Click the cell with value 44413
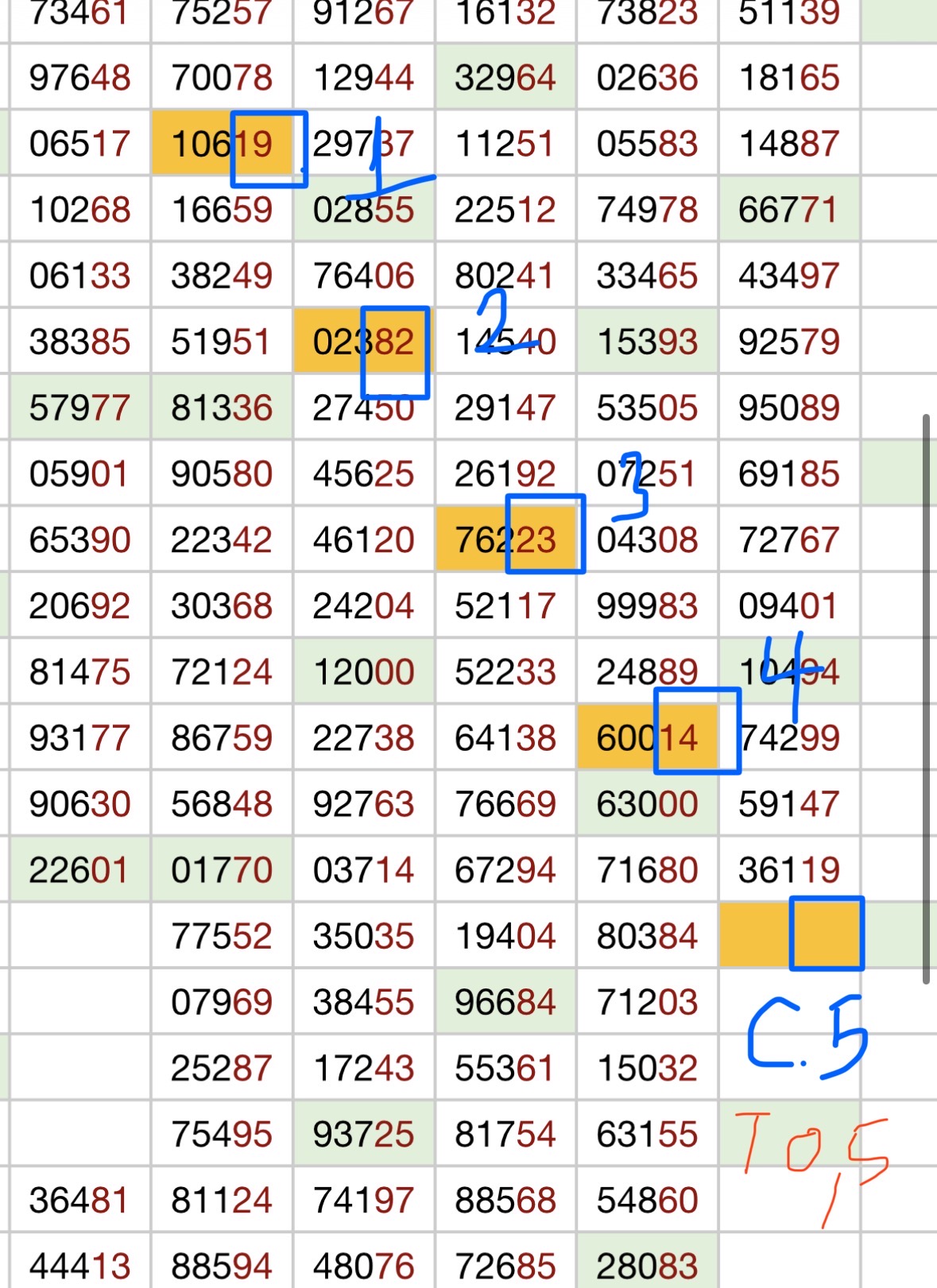937x1288 pixels. [79, 1265]
